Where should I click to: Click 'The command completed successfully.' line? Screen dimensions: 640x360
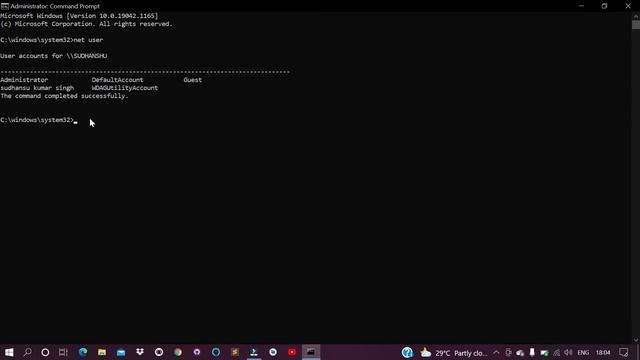tap(64, 96)
